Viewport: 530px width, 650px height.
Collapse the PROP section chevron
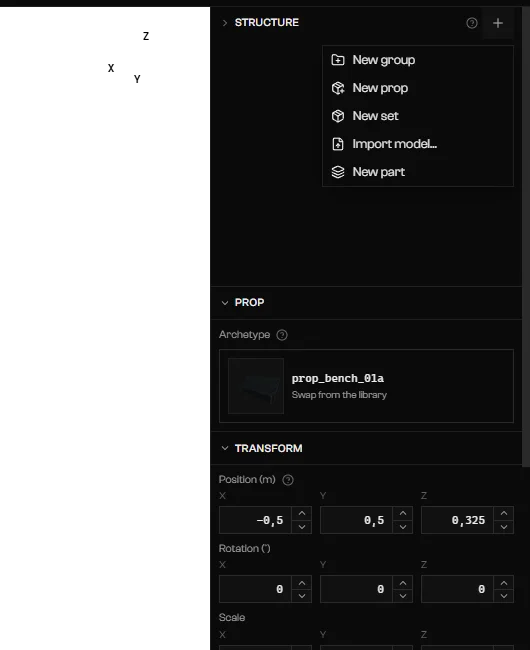(x=225, y=303)
